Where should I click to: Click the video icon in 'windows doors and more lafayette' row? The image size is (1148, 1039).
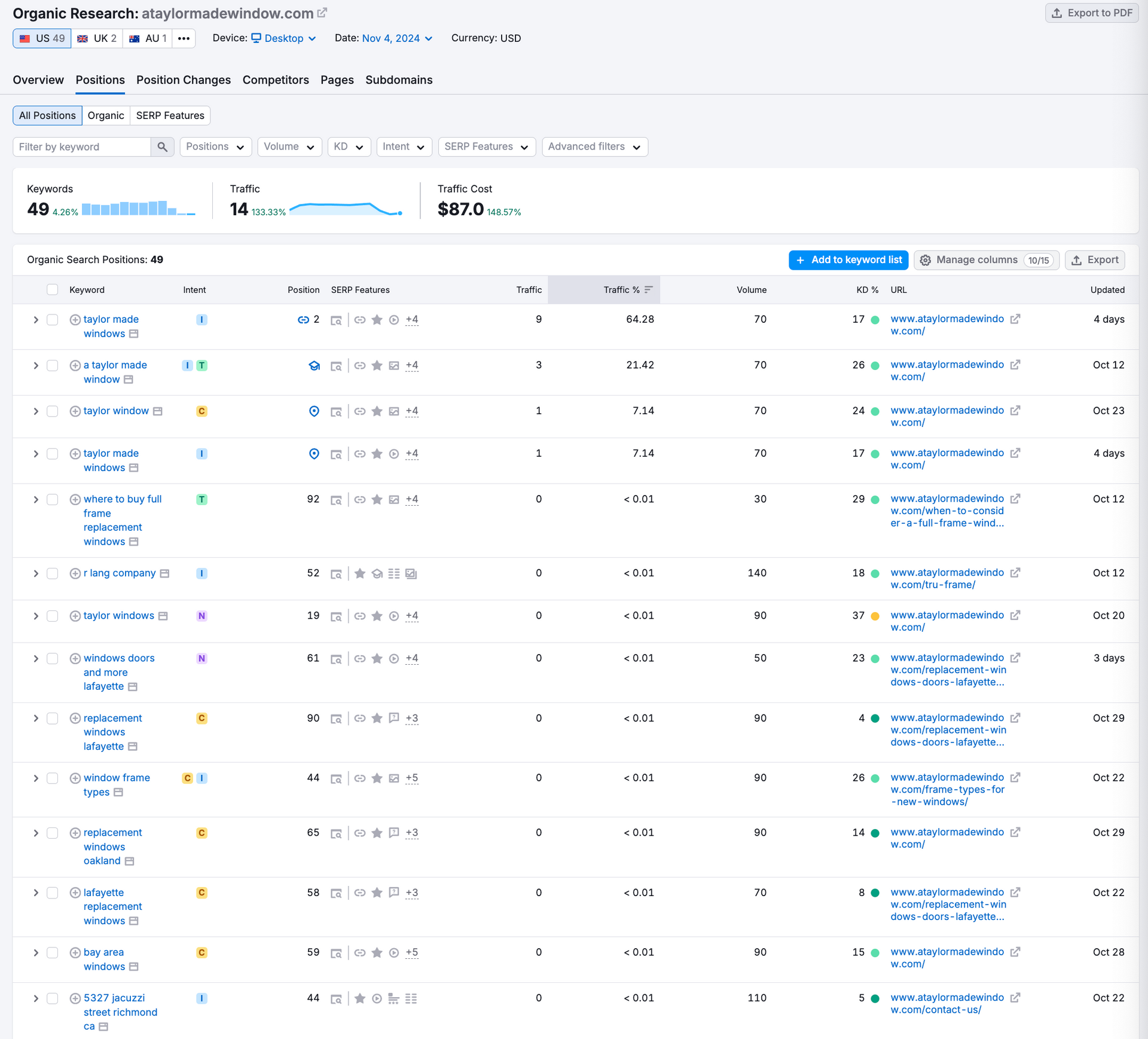tap(394, 659)
